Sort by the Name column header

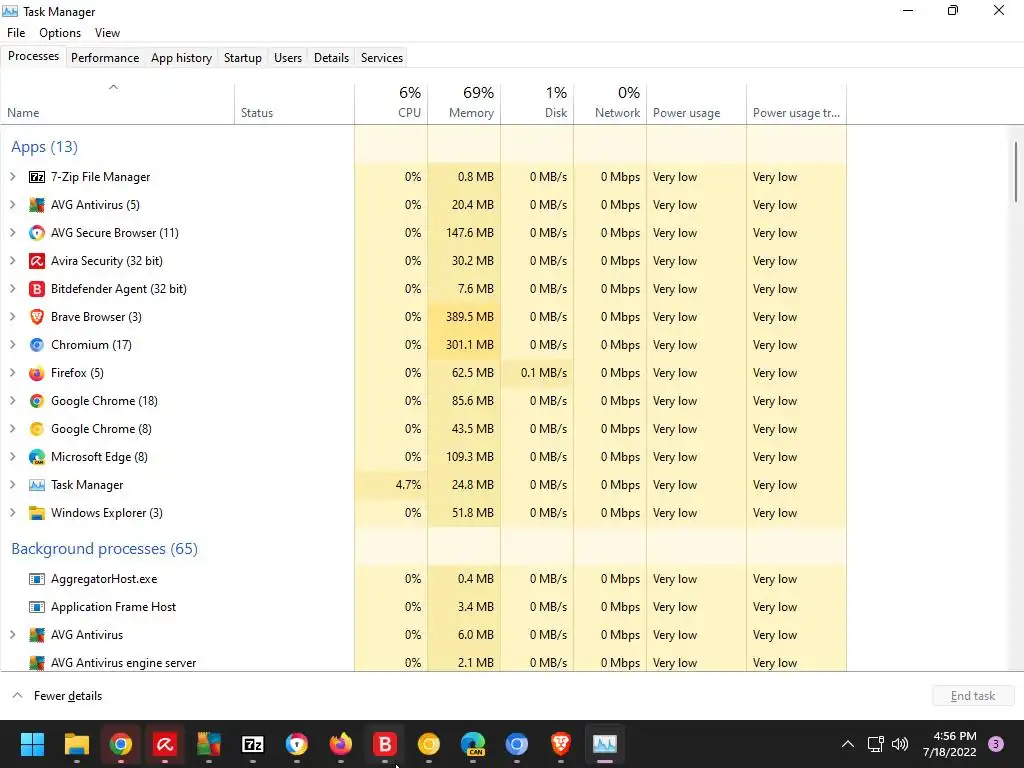pos(118,103)
